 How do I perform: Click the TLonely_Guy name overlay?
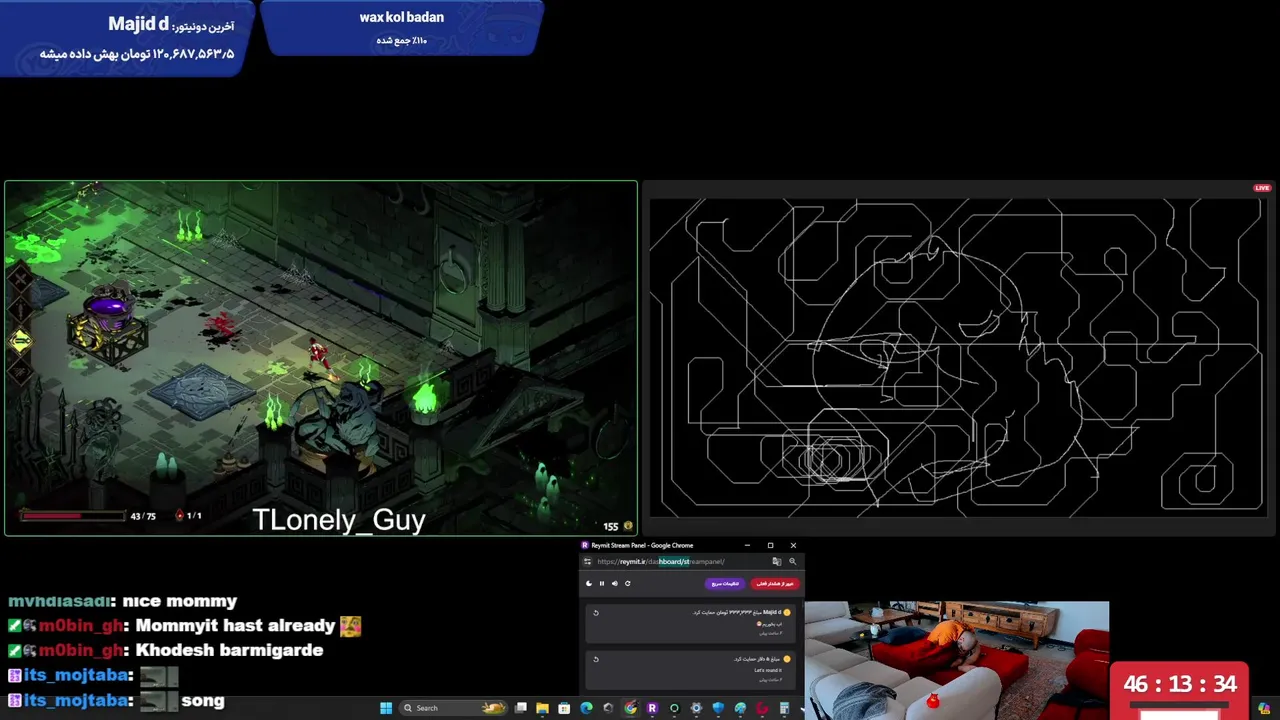(x=339, y=520)
